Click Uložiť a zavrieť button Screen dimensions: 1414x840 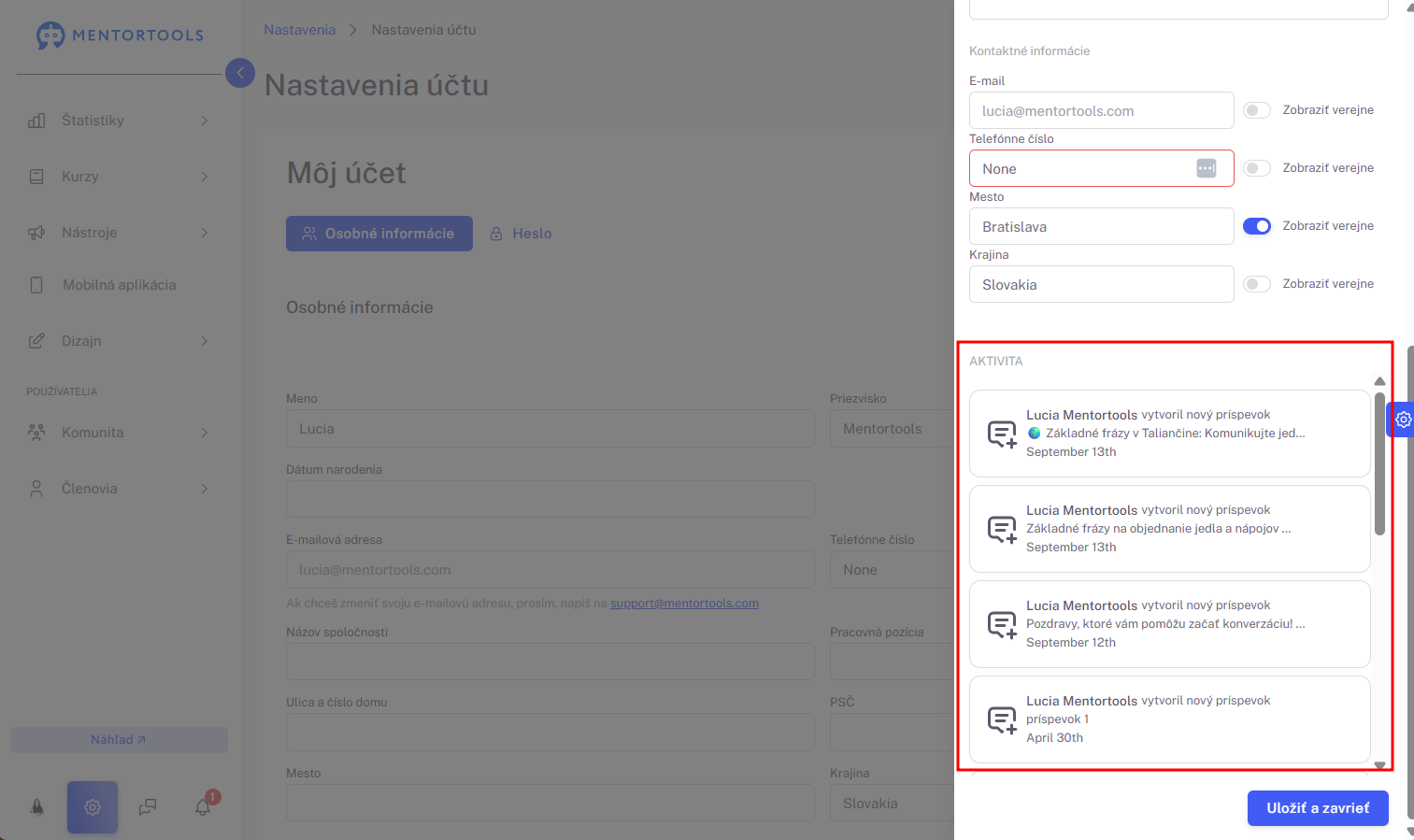pos(1318,808)
